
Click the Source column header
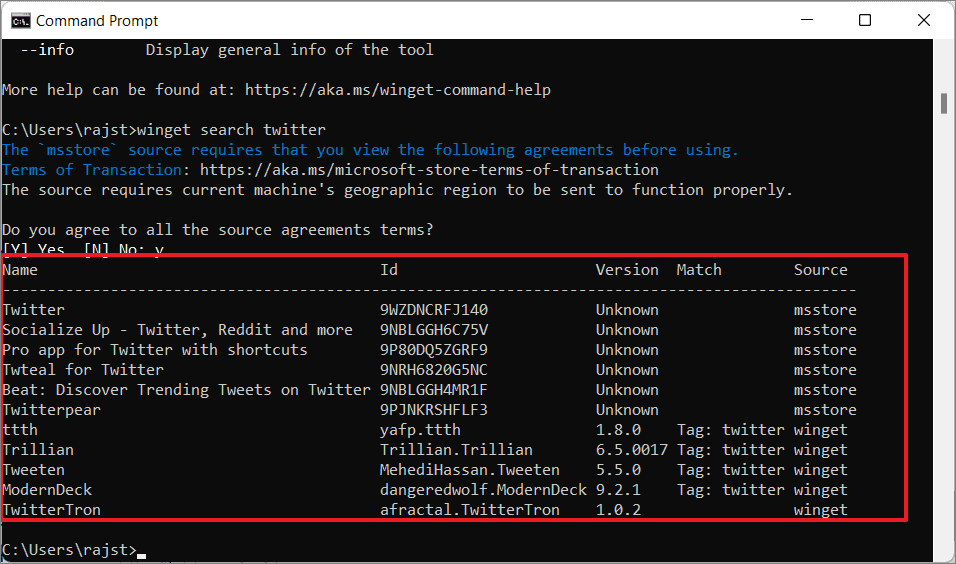click(821, 270)
